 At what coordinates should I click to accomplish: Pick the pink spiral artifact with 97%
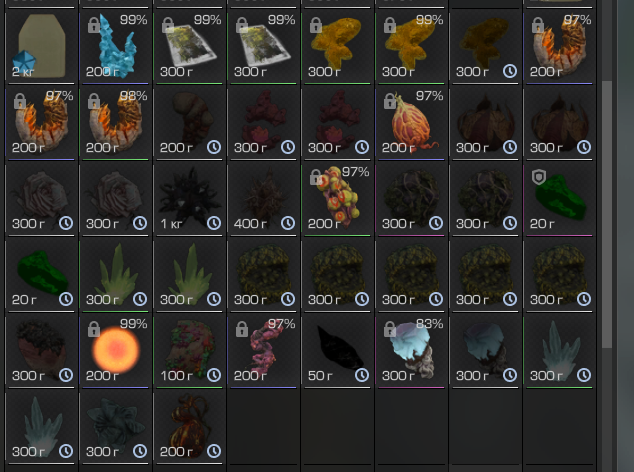click(x=263, y=350)
